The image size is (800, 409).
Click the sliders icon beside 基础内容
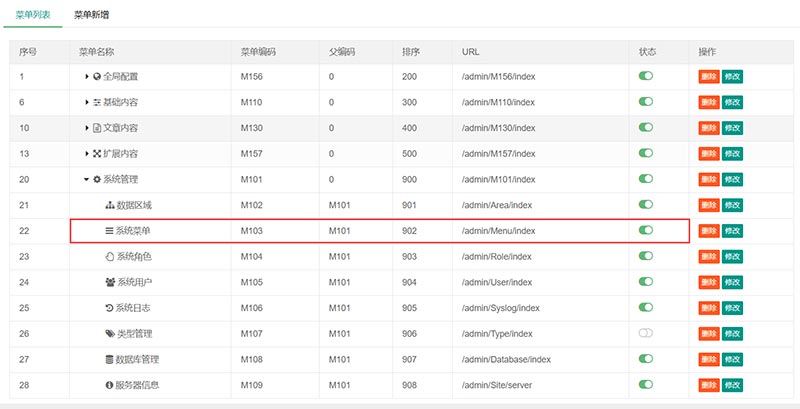pos(97,102)
